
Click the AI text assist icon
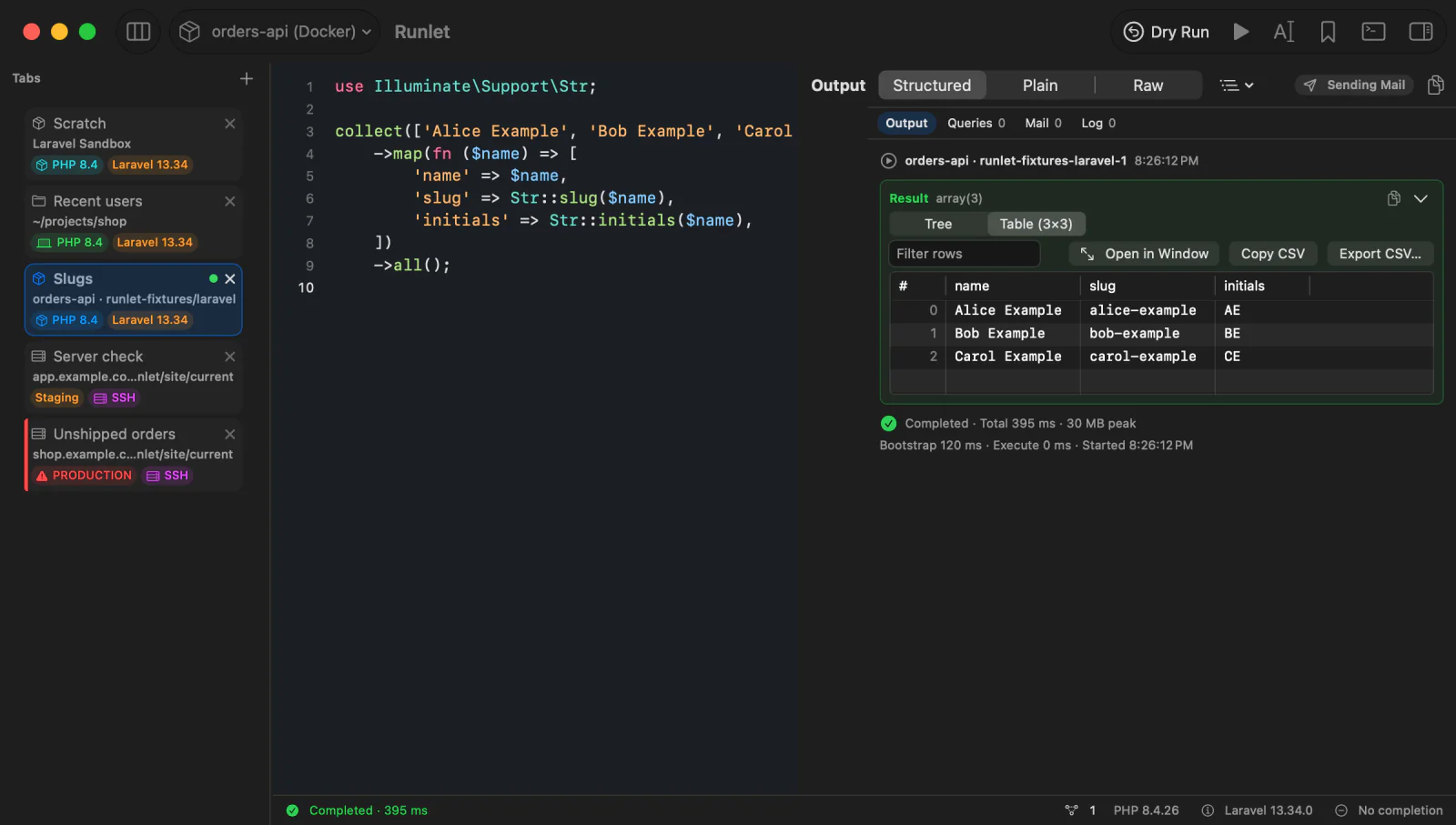click(x=1283, y=32)
